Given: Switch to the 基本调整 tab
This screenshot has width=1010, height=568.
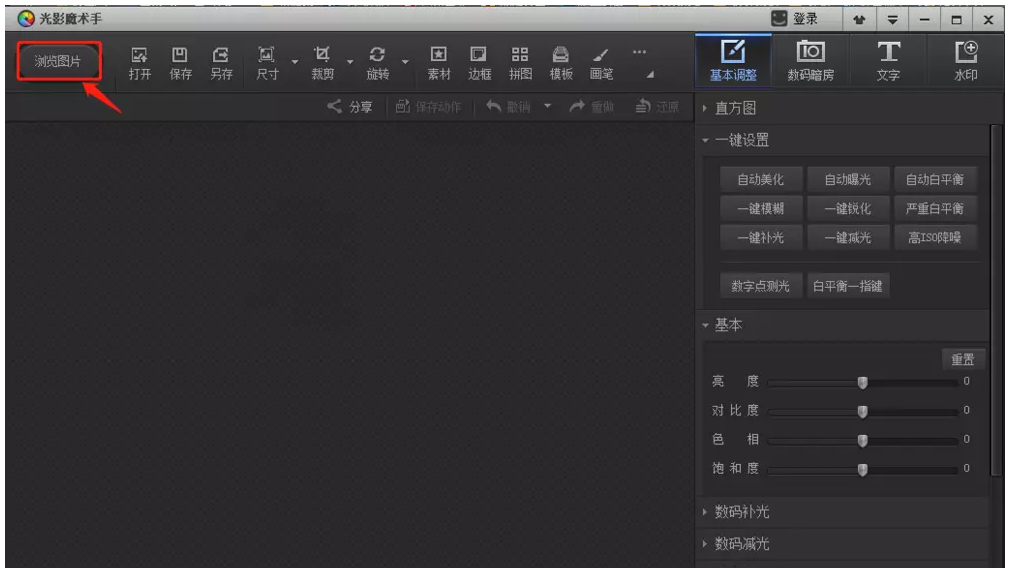Looking at the screenshot, I should pyautogui.click(x=733, y=61).
